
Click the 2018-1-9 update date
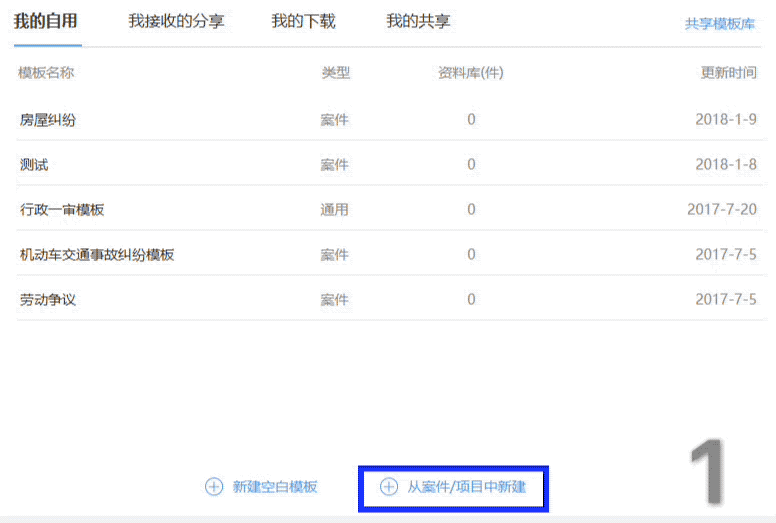(x=726, y=119)
